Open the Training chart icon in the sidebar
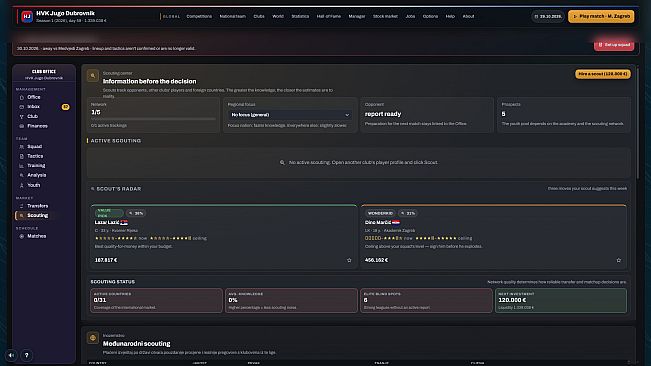 (22, 166)
